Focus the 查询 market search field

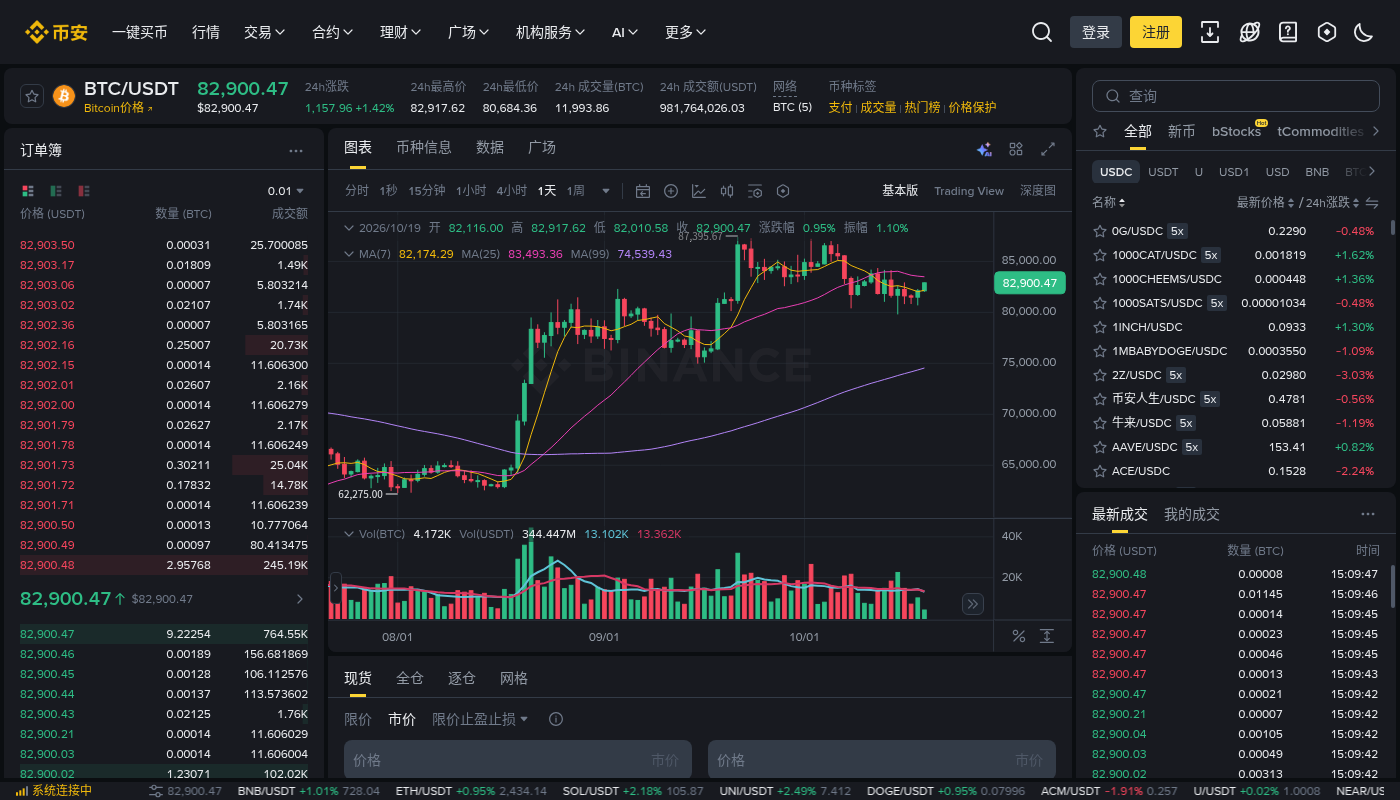1236,96
